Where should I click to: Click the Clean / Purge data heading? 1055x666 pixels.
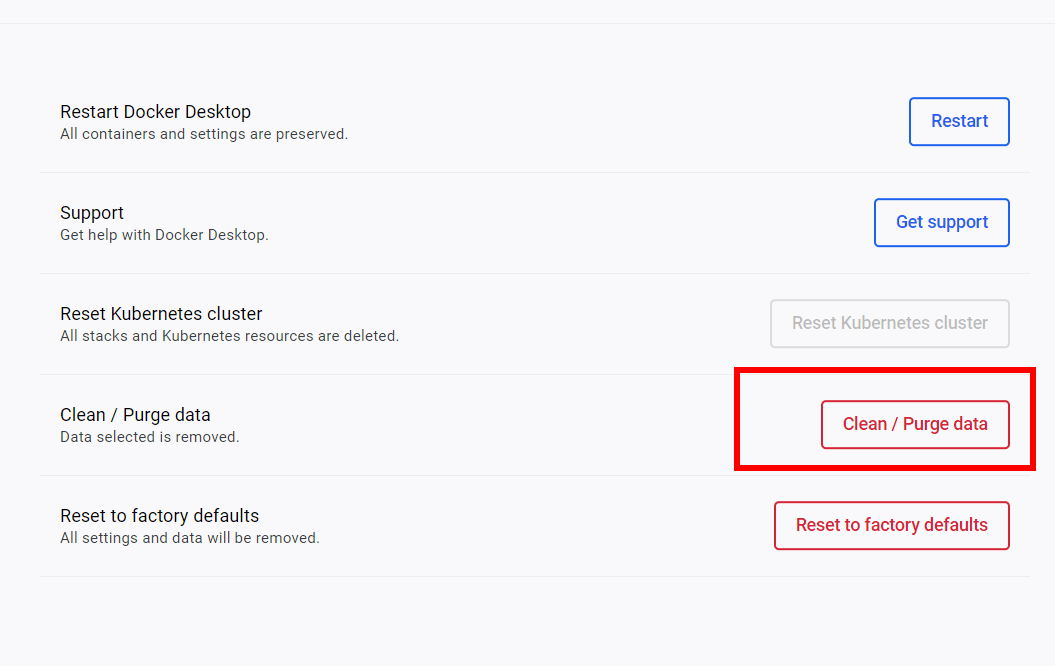coord(135,415)
